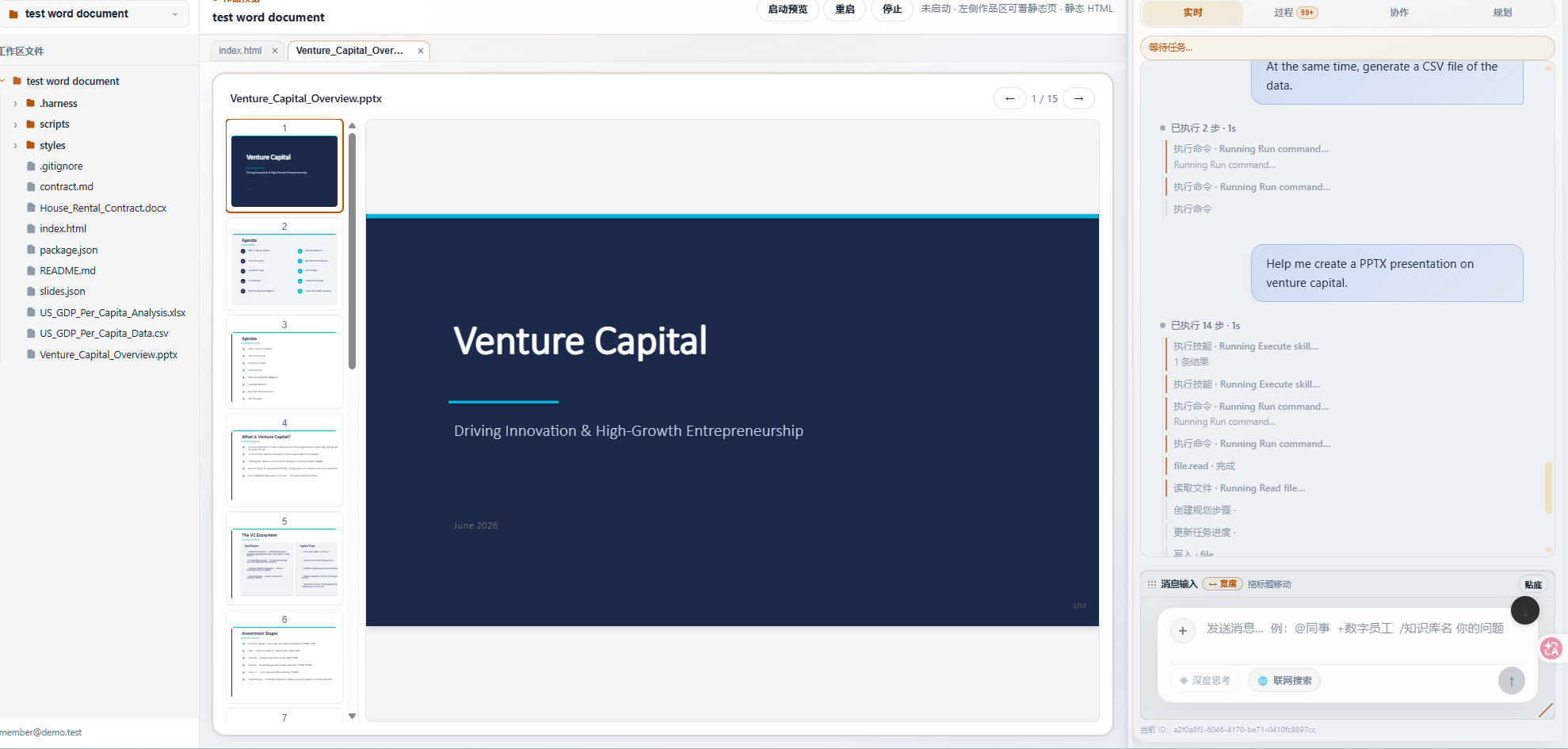
Task: Switch to the 规划 tab
Action: [x=1502, y=13]
